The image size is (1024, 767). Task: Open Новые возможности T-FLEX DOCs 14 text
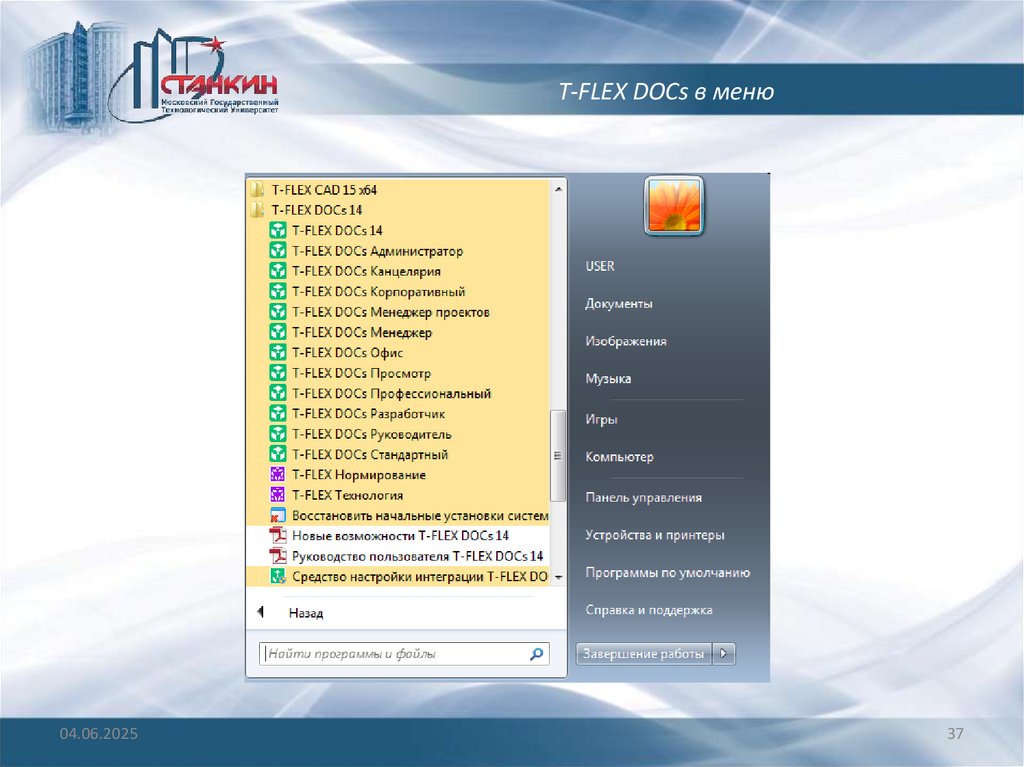point(400,536)
